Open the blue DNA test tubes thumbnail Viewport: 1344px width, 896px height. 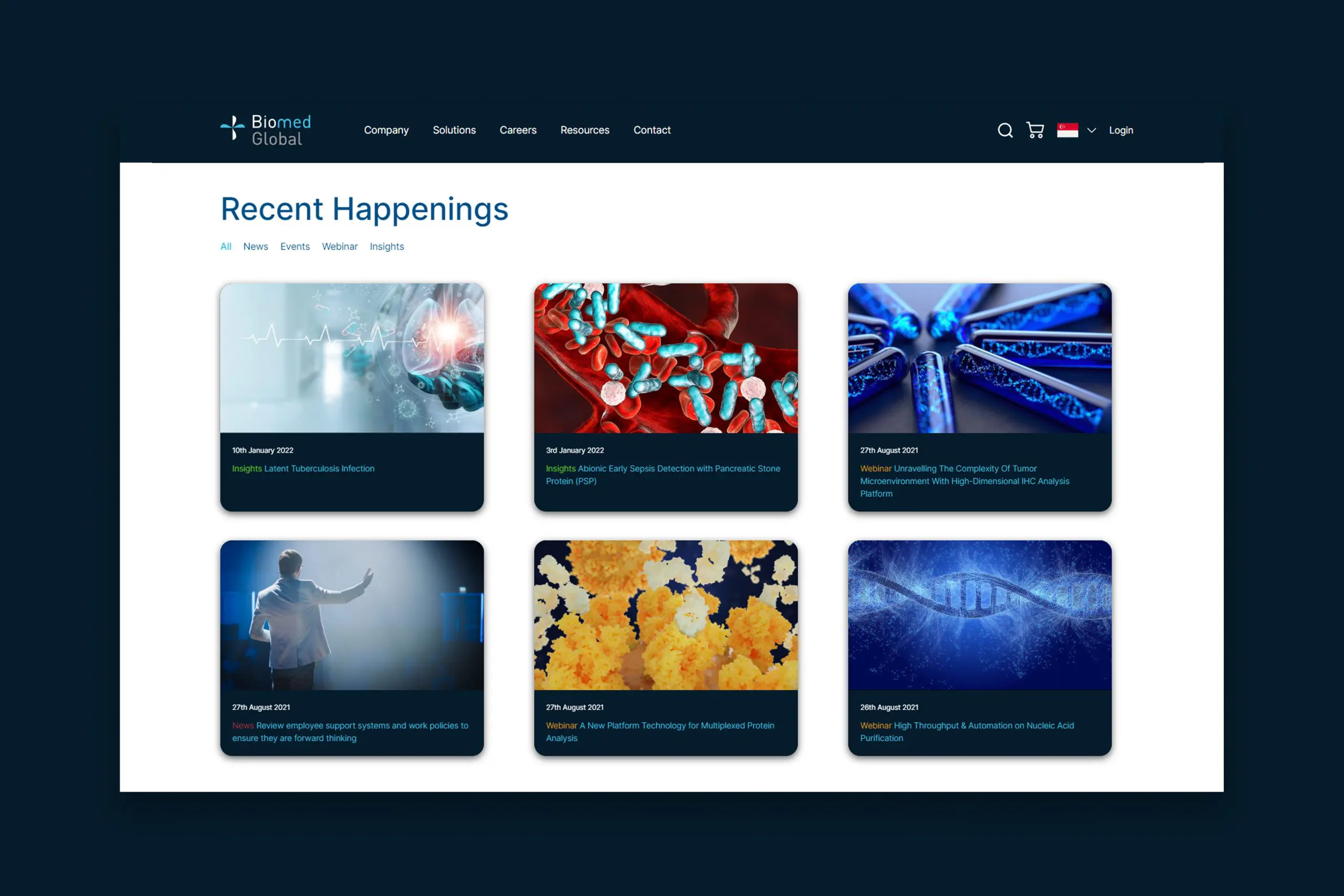tap(980, 357)
